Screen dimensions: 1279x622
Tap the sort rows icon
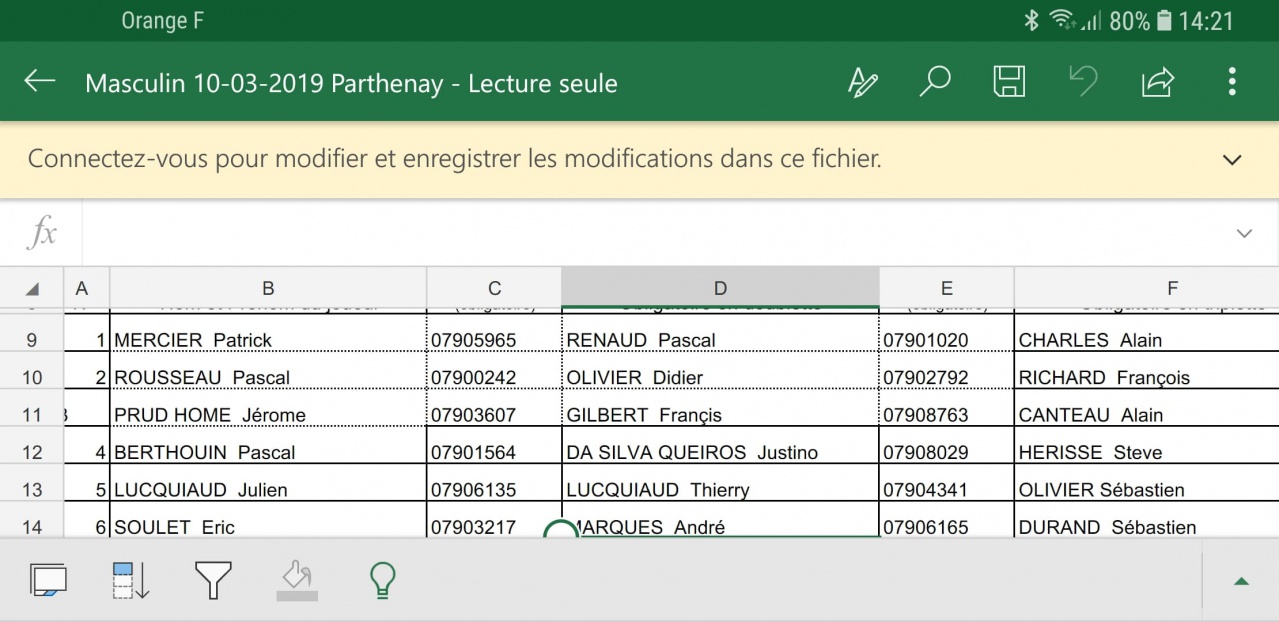coord(130,580)
